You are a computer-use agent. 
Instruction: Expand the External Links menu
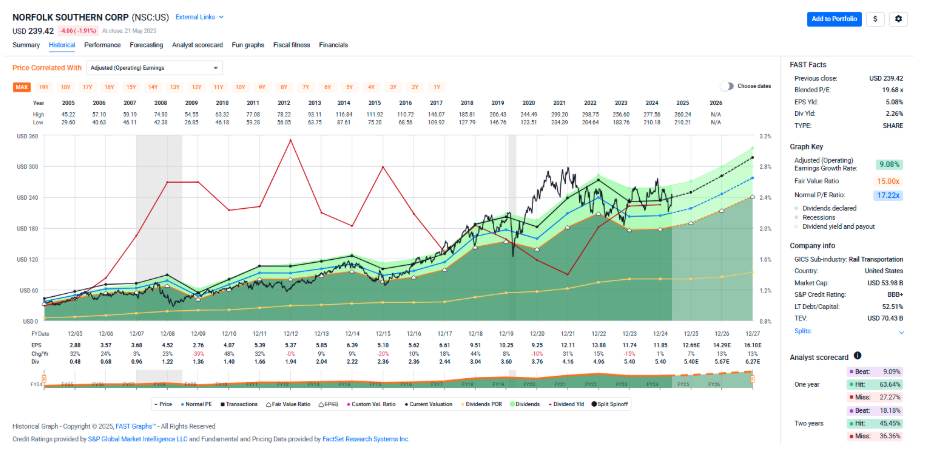click(199, 17)
